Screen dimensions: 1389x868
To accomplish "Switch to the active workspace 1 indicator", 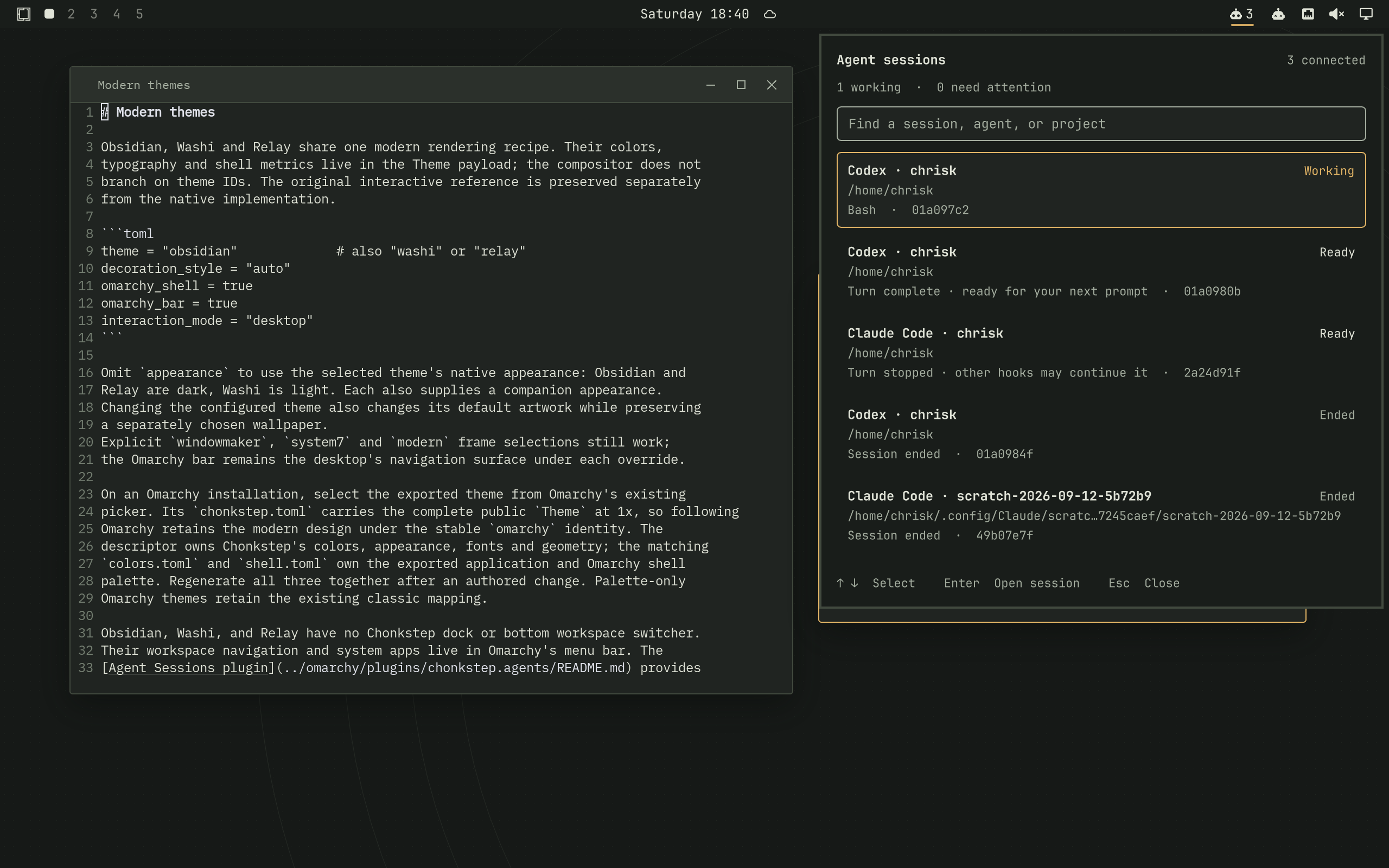I will (x=49, y=14).
